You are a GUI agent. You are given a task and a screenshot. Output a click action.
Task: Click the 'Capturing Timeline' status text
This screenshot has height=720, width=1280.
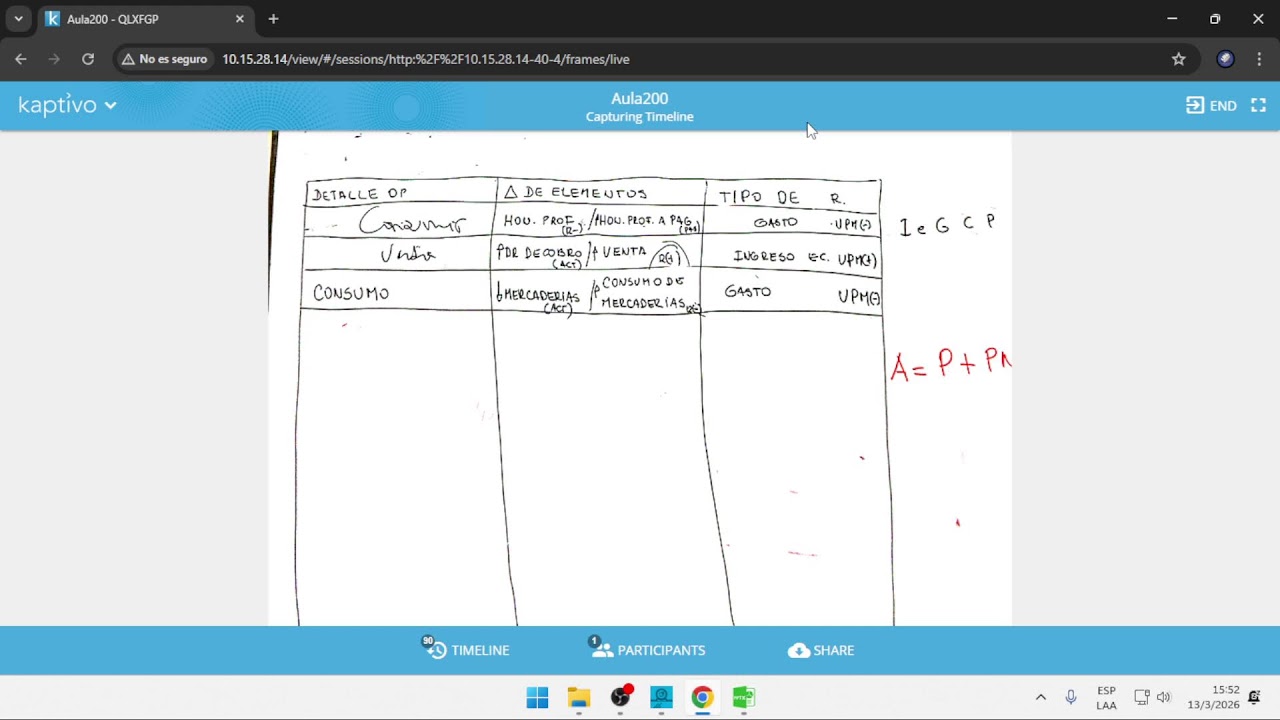tap(640, 117)
